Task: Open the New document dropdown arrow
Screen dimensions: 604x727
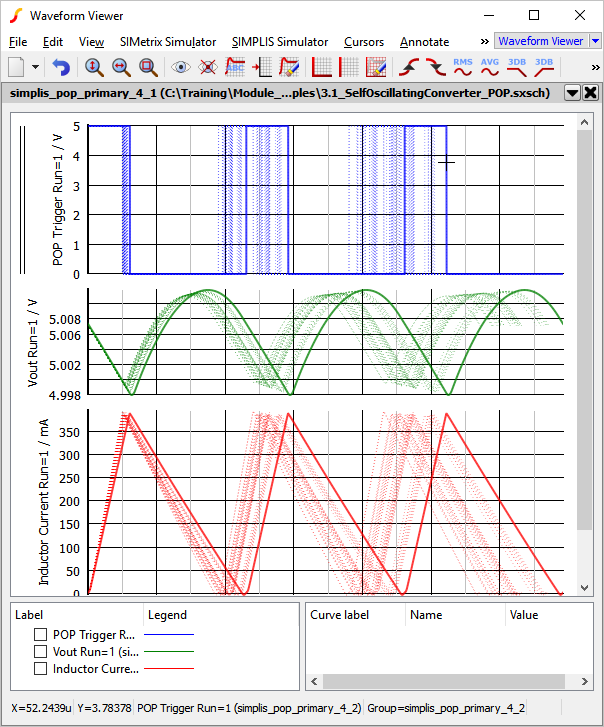Action: pos(36,67)
